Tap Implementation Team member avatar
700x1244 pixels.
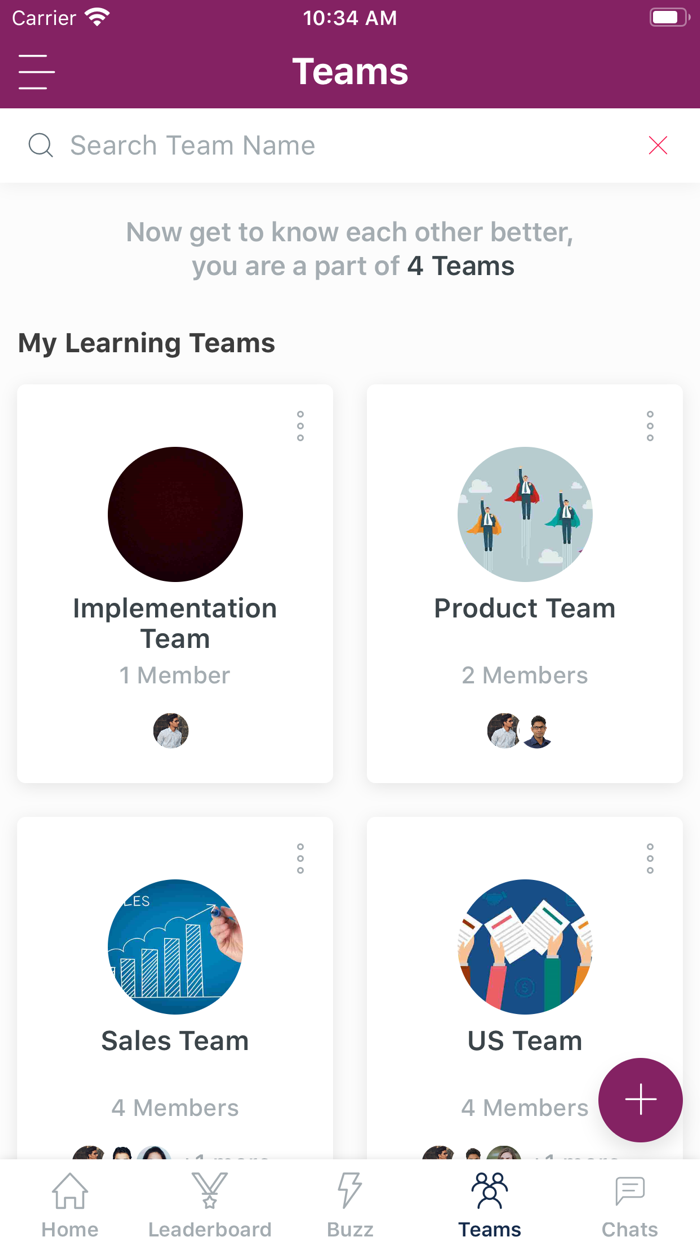[171, 731]
